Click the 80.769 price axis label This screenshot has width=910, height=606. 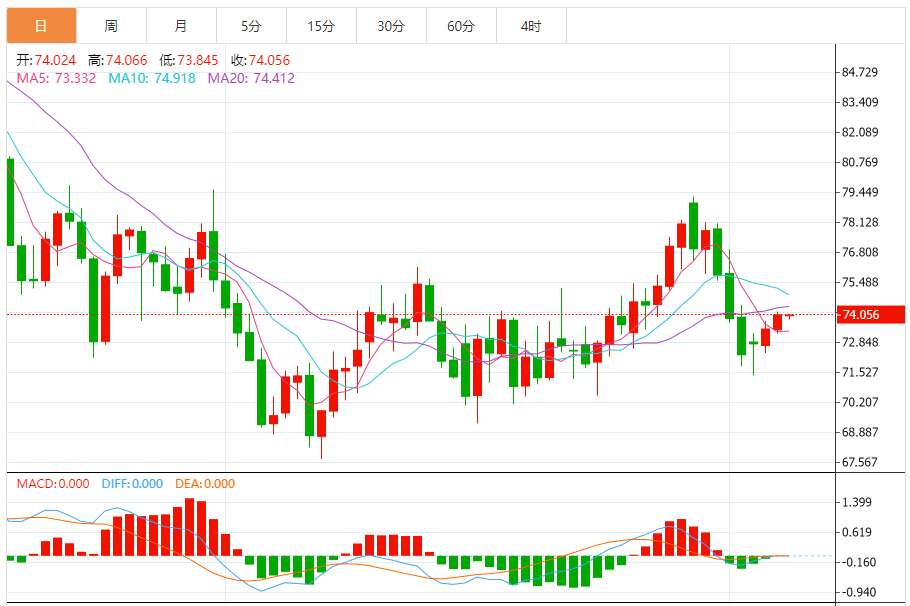(x=860, y=162)
